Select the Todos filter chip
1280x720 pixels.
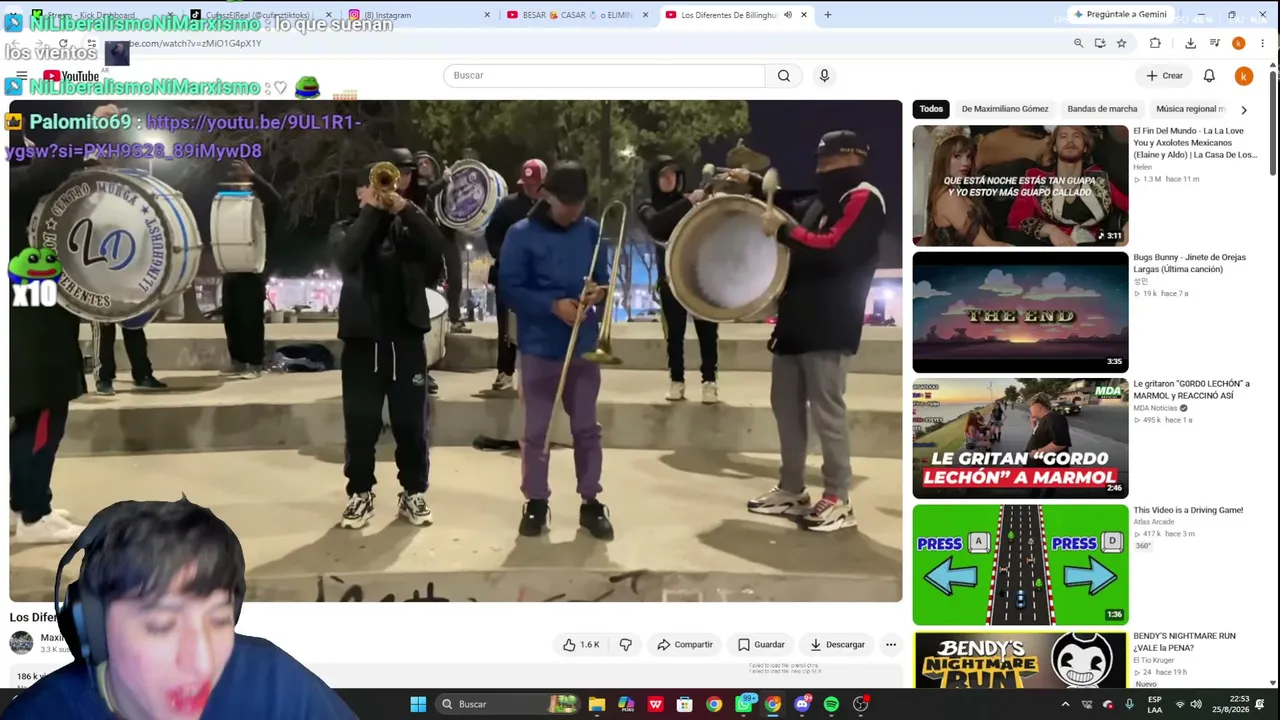(x=931, y=109)
